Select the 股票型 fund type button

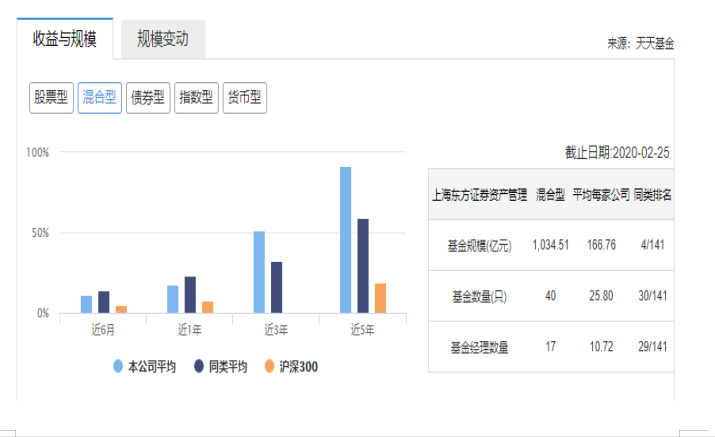point(51,98)
